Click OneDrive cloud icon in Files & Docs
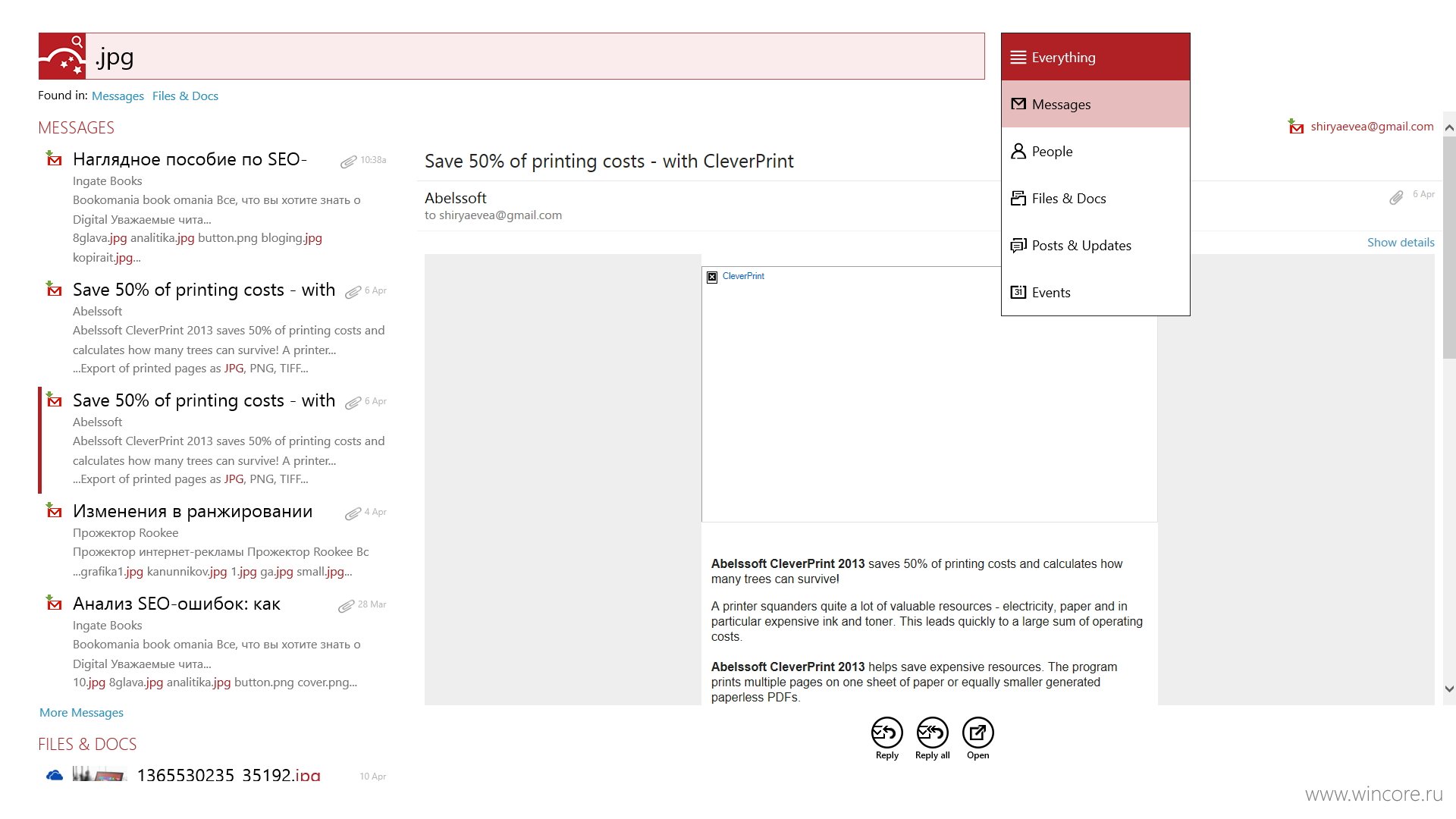Viewport: 1456px width, 819px height. coord(55,775)
